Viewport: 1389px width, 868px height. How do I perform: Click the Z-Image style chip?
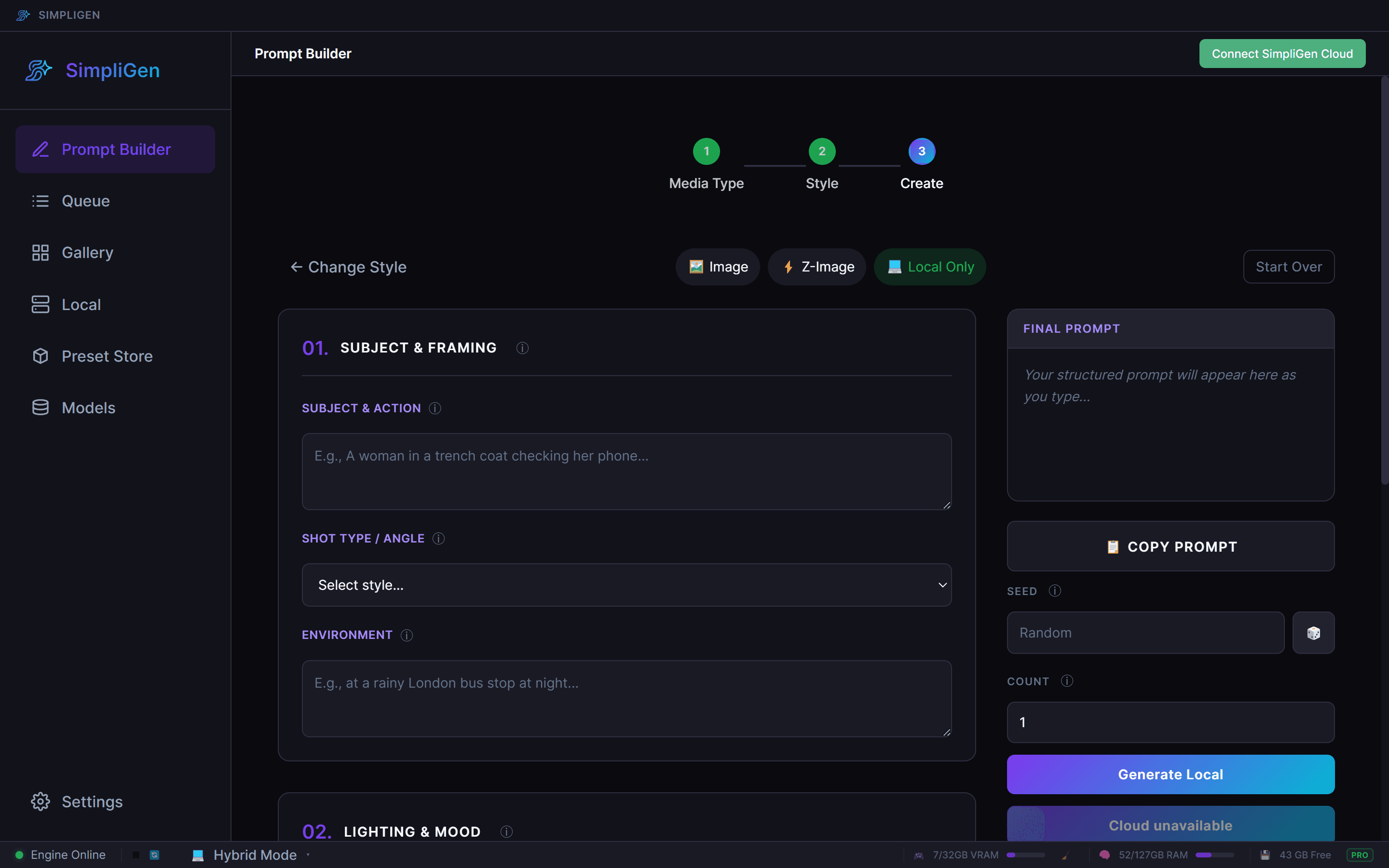click(817, 267)
